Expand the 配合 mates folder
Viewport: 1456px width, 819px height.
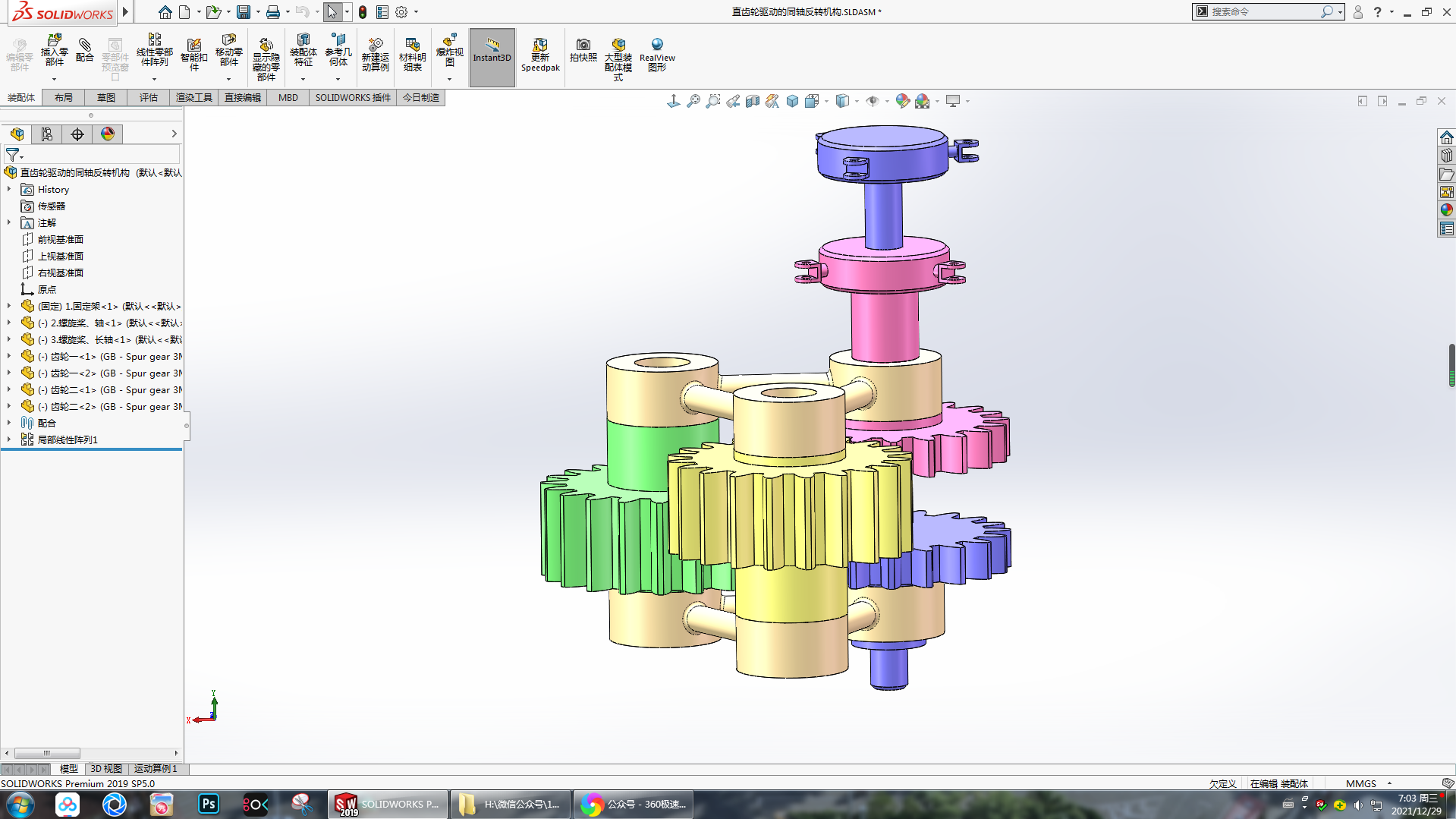coord(9,423)
